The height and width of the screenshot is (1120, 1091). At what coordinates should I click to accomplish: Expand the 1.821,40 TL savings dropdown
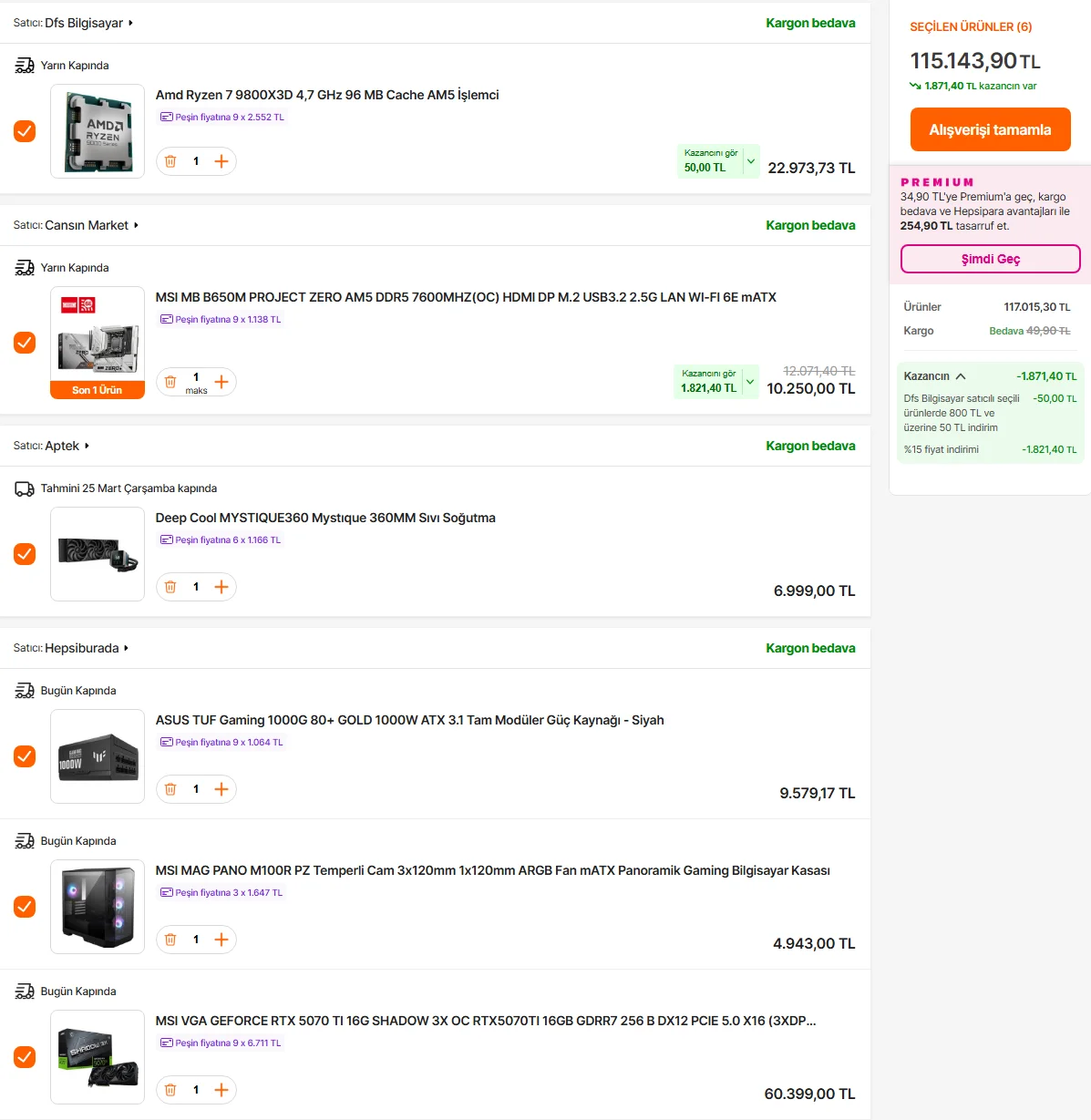click(750, 382)
